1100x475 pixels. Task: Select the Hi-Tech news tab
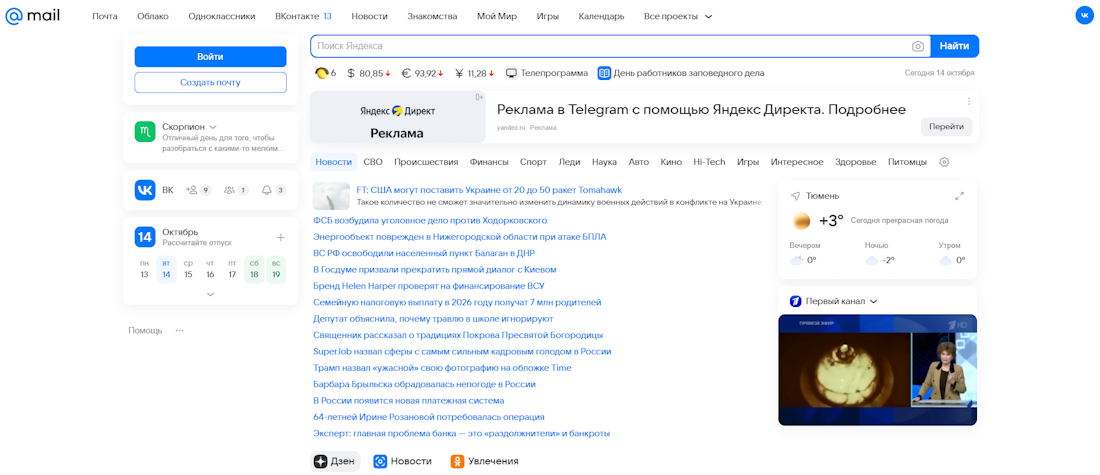(709, 162)
